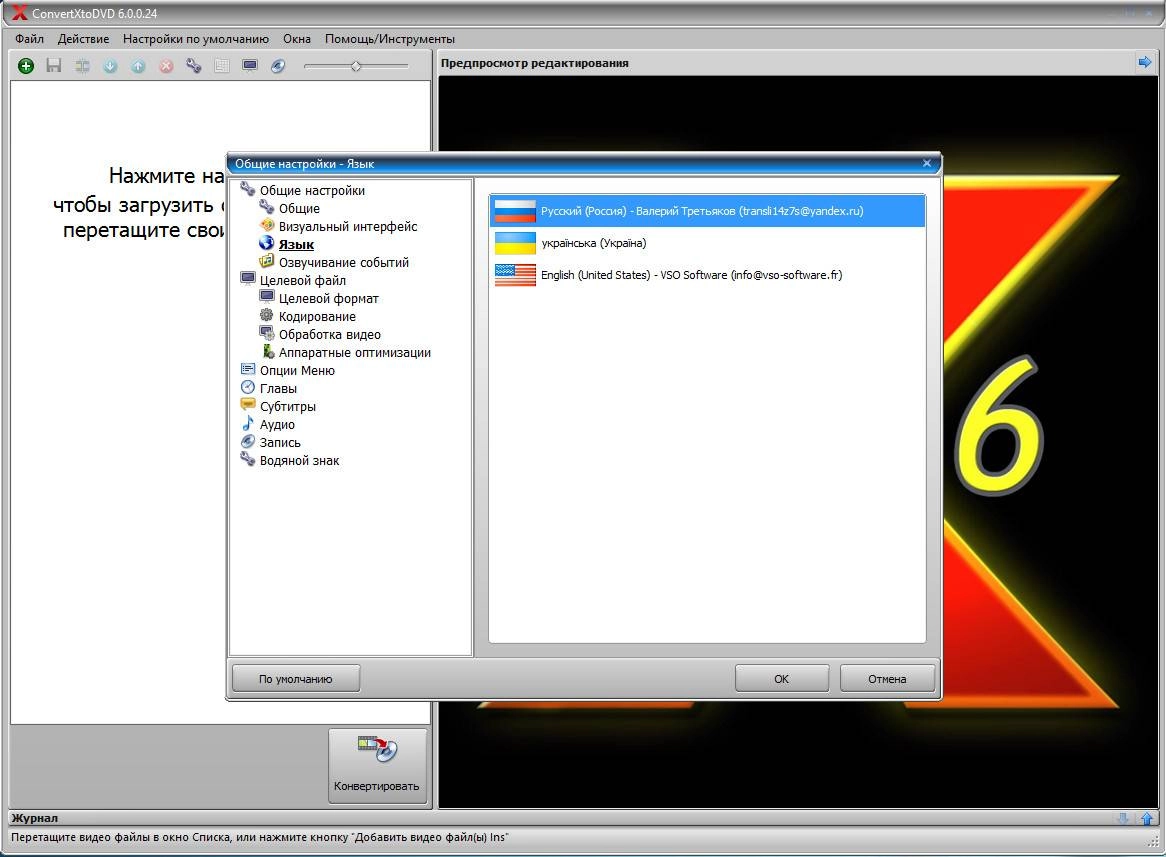Select Целевой файл tree node
The width and height of the screenshot is (1166, 857).
(303, 280)
